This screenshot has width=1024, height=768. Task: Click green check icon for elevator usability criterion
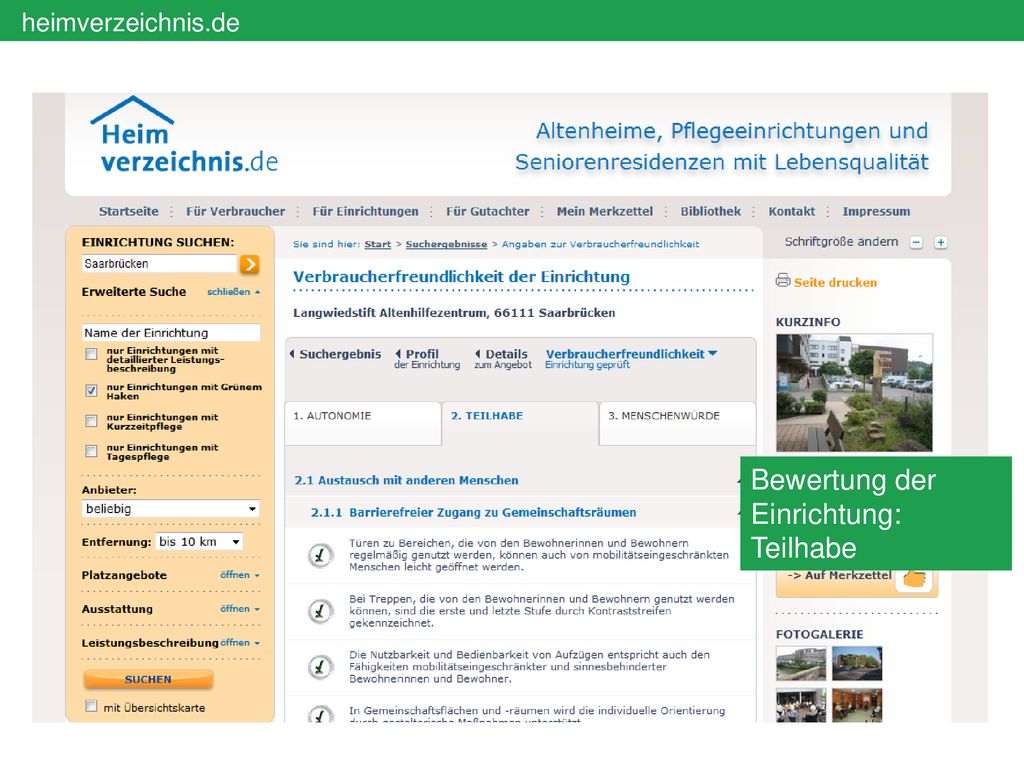pyautogui.click(x=320, y=667)
